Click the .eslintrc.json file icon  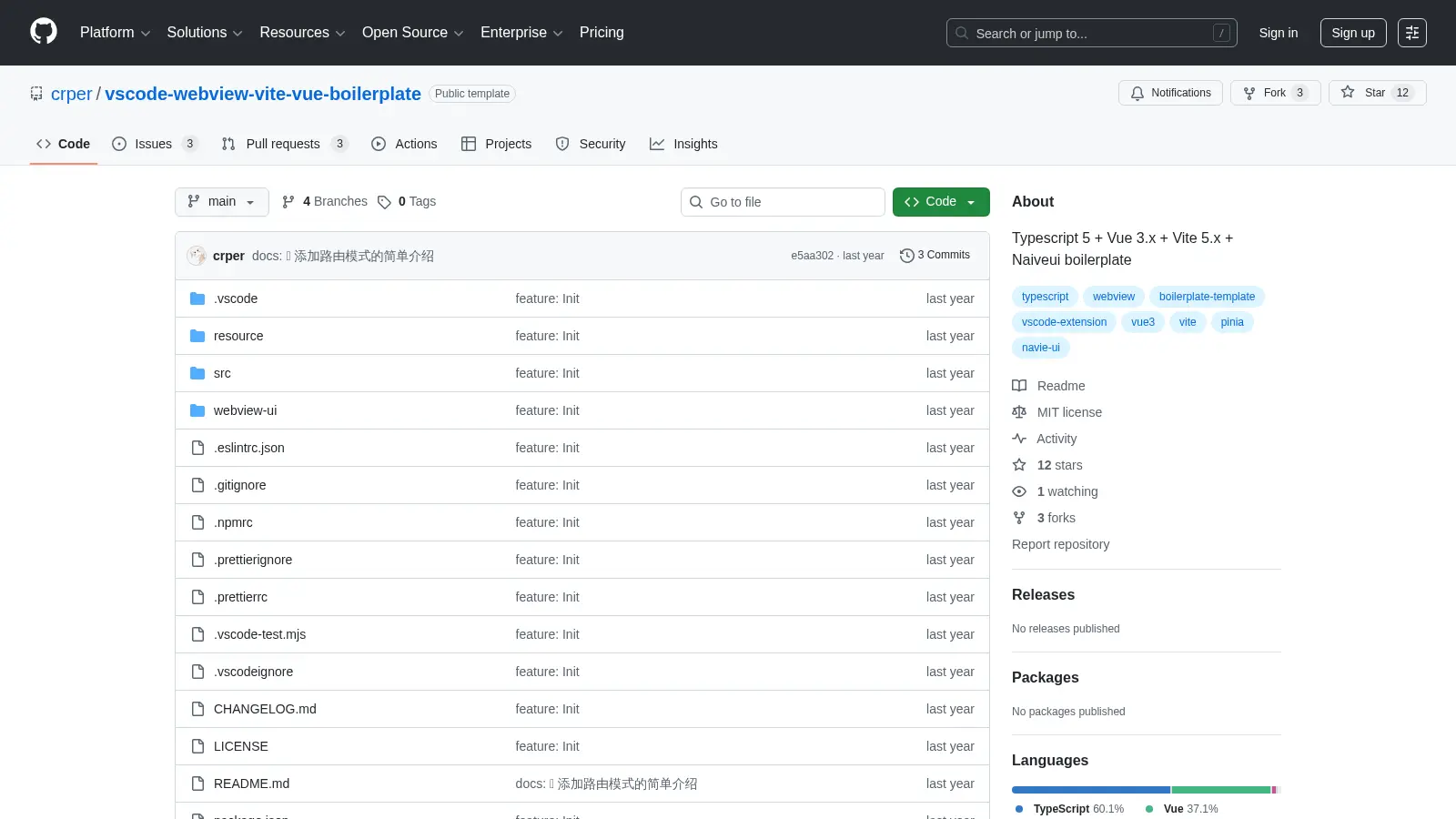pyautogui.click(x=197, y=448)
